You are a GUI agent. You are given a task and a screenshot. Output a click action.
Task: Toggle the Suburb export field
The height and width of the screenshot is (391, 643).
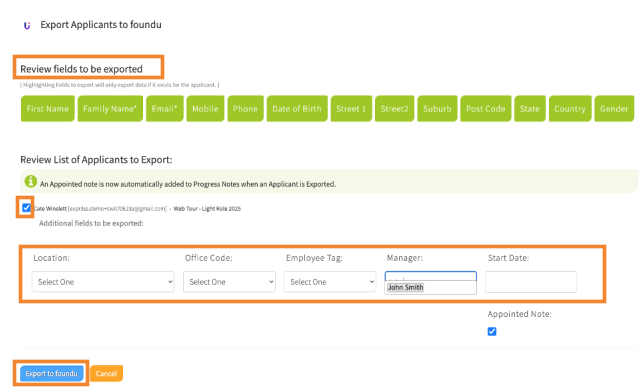pyautogui.click(x=437, y=109)
